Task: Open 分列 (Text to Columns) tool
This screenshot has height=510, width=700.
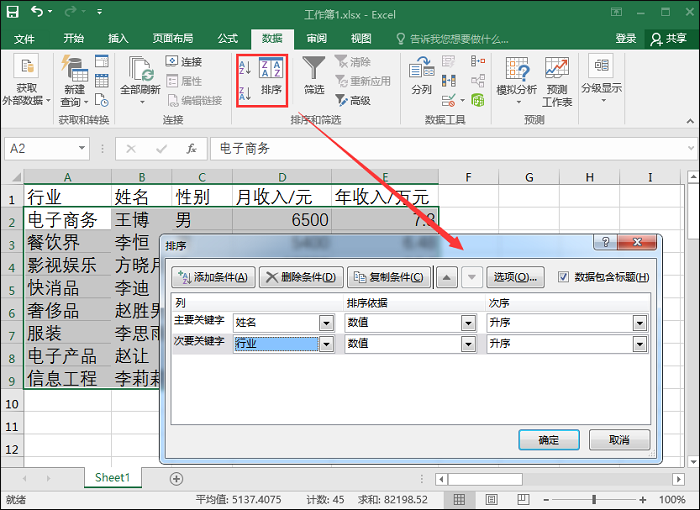Action: (421, 76)
